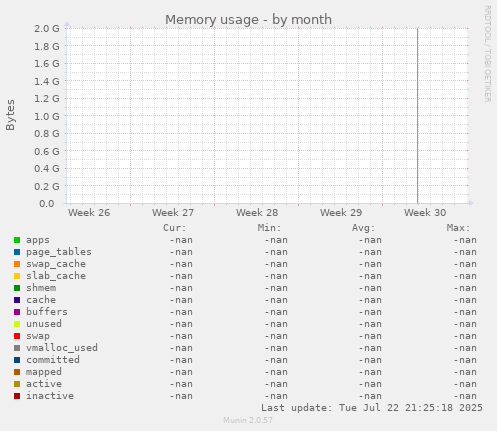The width and height of the screenshot is (497, 431).
Task: Select the mapped legend label
Action: click(44, 372)
